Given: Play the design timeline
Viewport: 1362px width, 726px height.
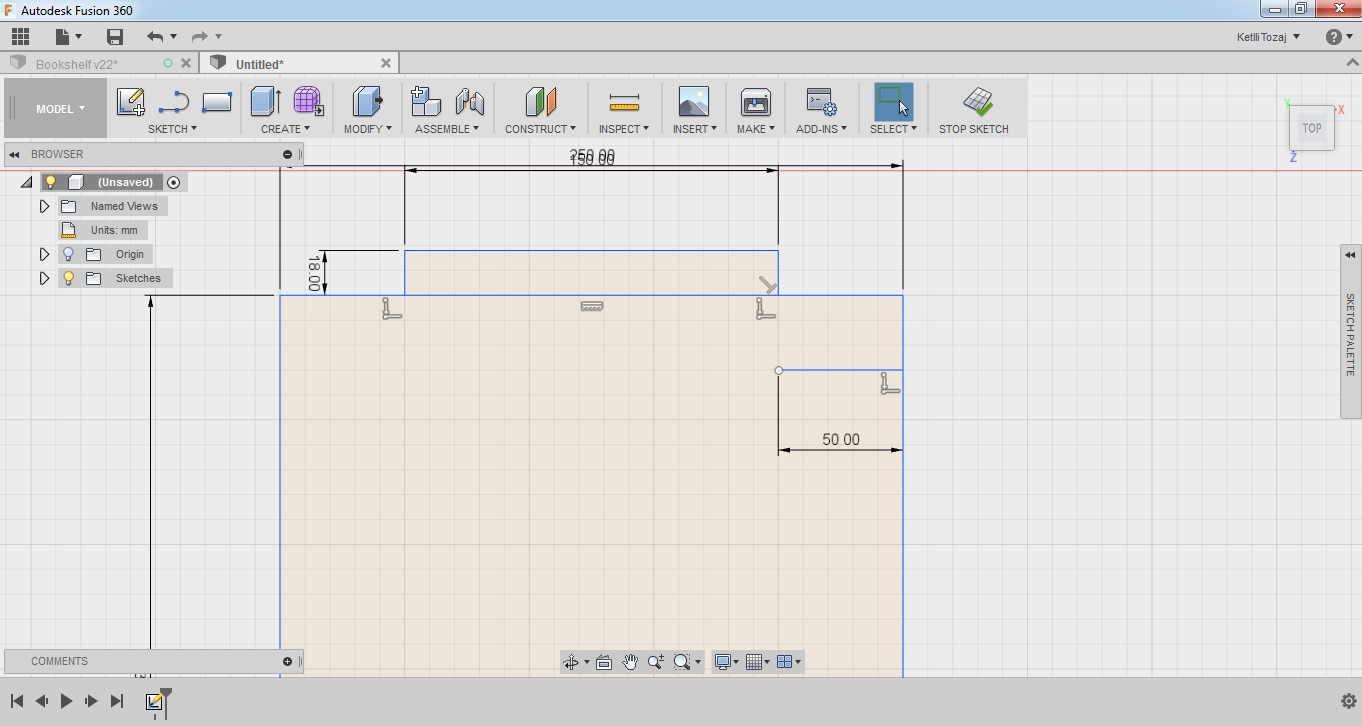Looking at the screenshot, I should 66,701.
